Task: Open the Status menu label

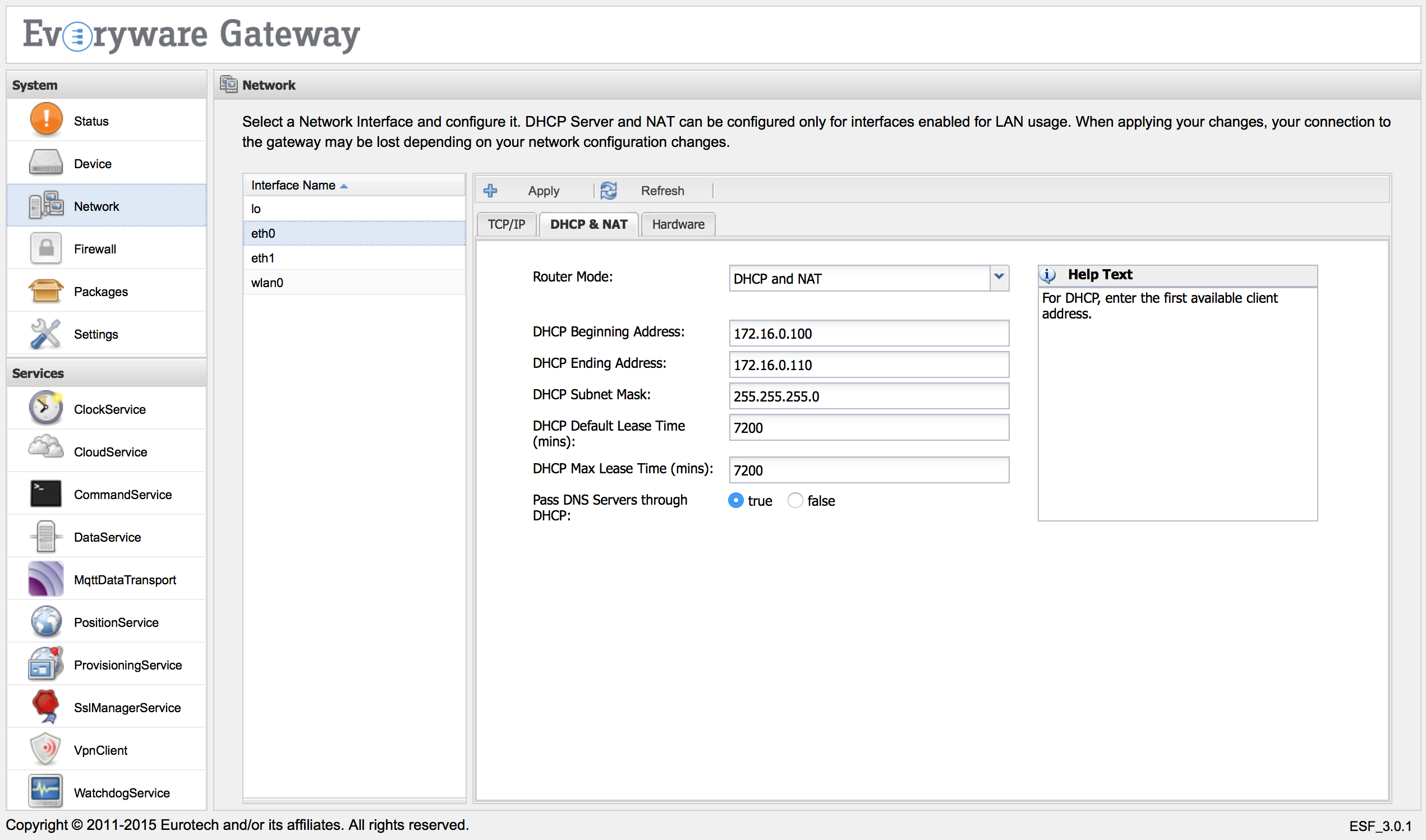Action: (91, 121)
